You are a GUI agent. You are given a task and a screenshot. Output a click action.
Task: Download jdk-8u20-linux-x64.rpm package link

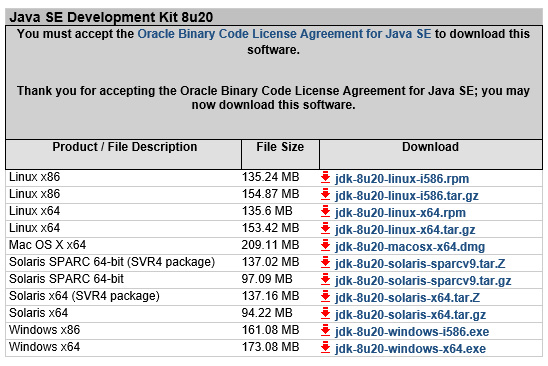(x=400, y=213)
